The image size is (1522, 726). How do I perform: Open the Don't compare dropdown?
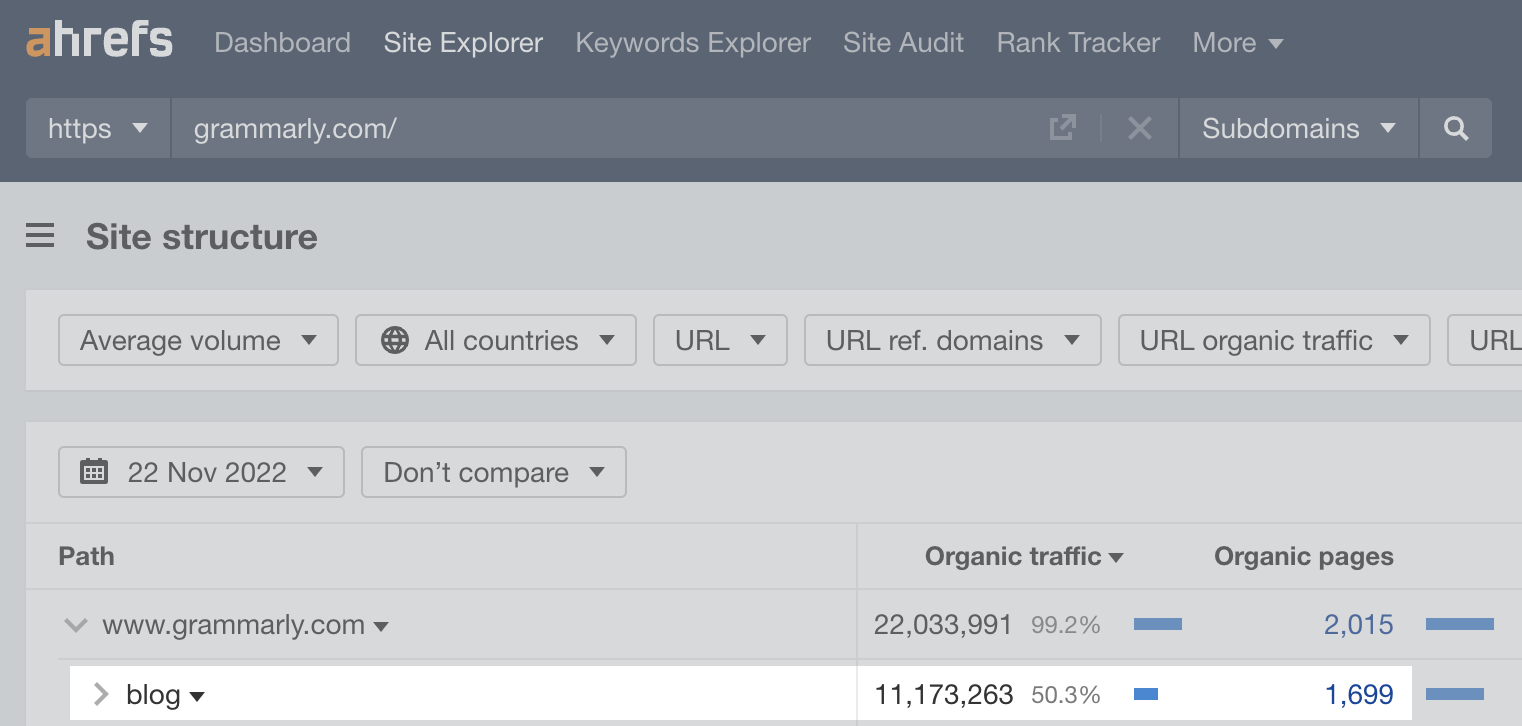point(493,471)
